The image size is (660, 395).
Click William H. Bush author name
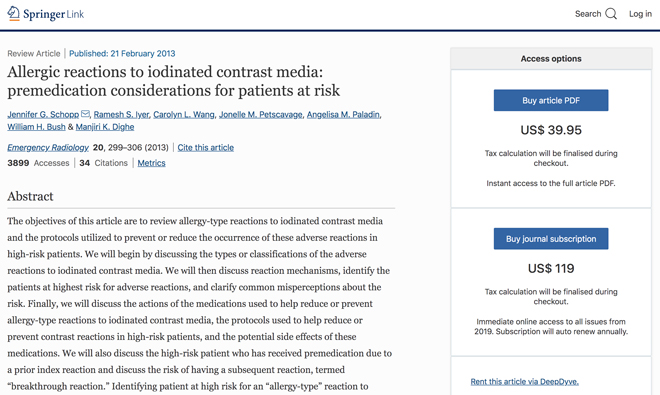tap(36, 127)
